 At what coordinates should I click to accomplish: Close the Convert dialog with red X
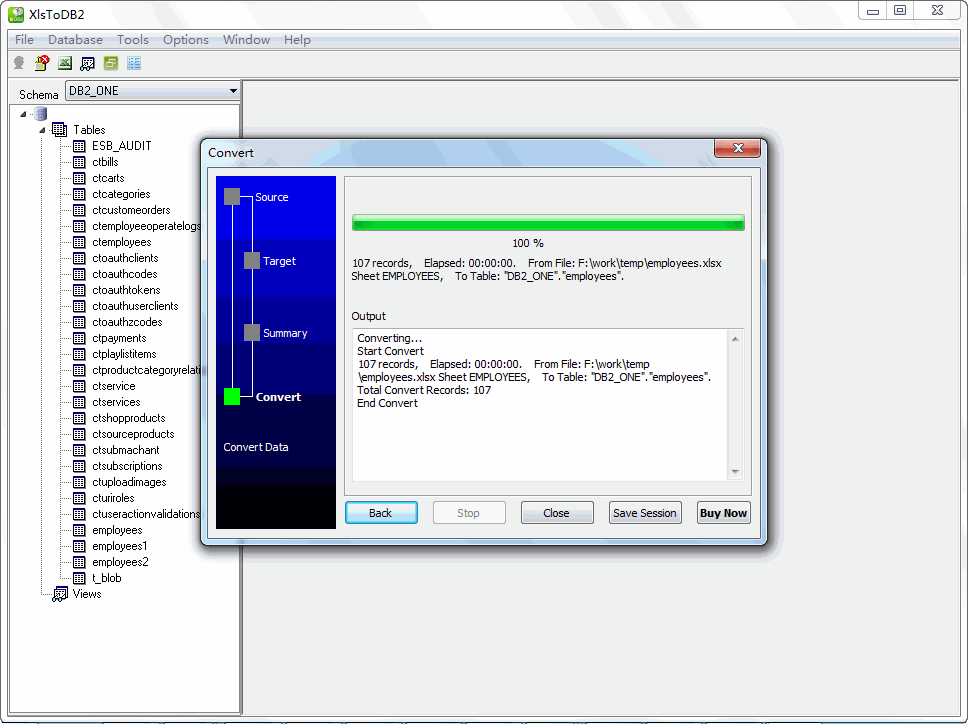coord(738,148)
